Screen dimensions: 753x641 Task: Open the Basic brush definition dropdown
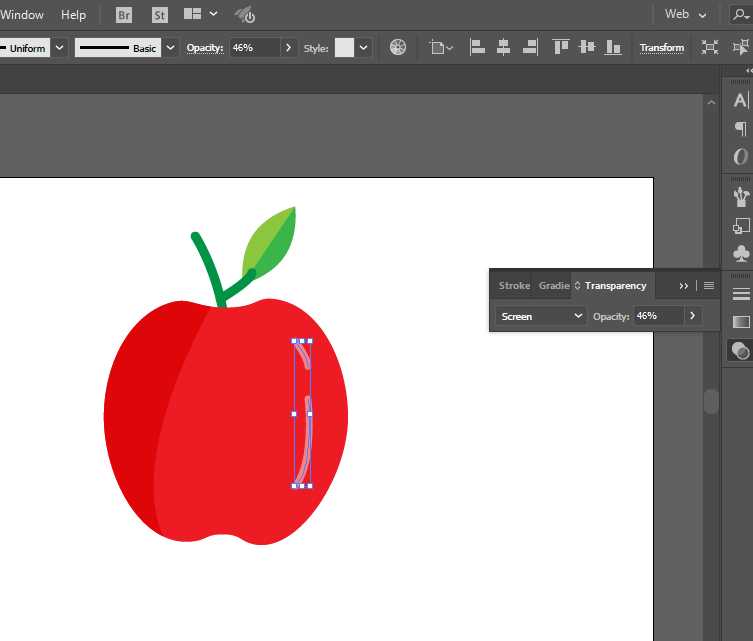tap(170, 47)
